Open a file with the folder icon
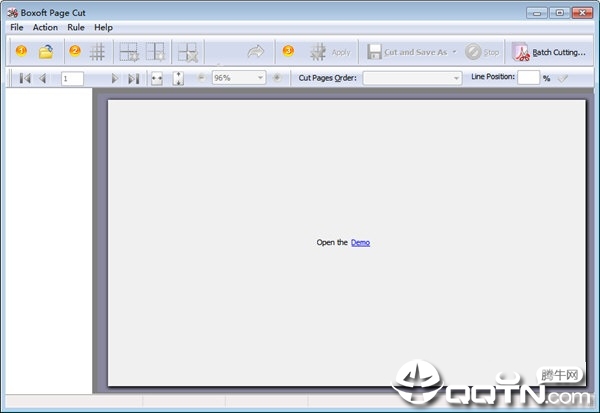Screen dimensions: 600x413 tap(46, 52)
